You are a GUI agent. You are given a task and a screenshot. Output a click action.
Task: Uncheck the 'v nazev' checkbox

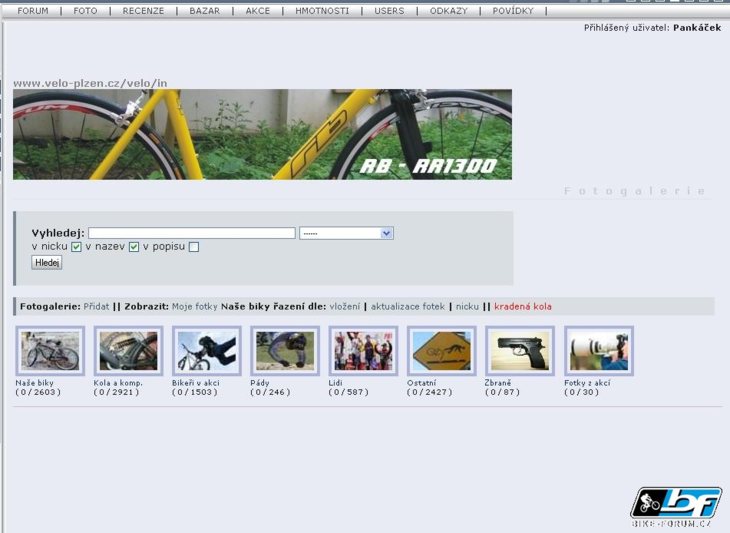(x=134, y=247)
